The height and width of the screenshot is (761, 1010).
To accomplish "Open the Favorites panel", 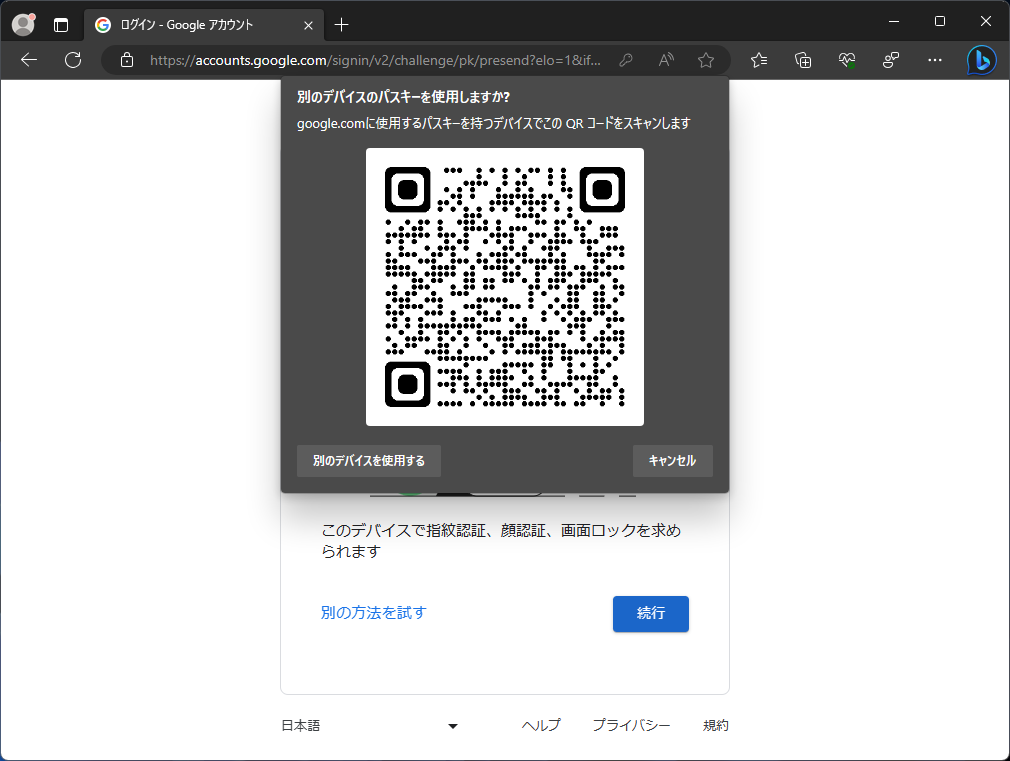I will pos(758,60).
